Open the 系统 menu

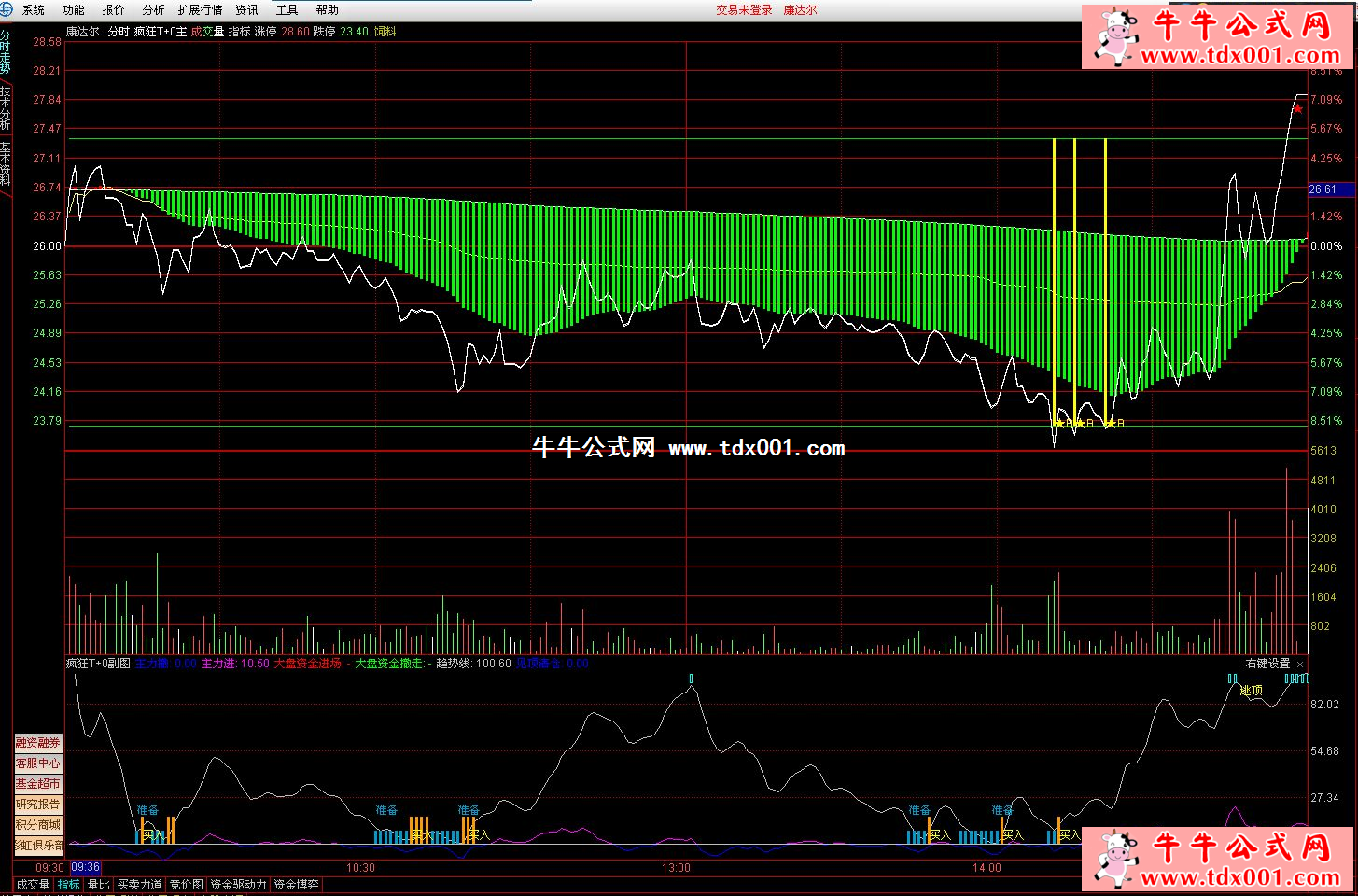[x=33, y=10]
